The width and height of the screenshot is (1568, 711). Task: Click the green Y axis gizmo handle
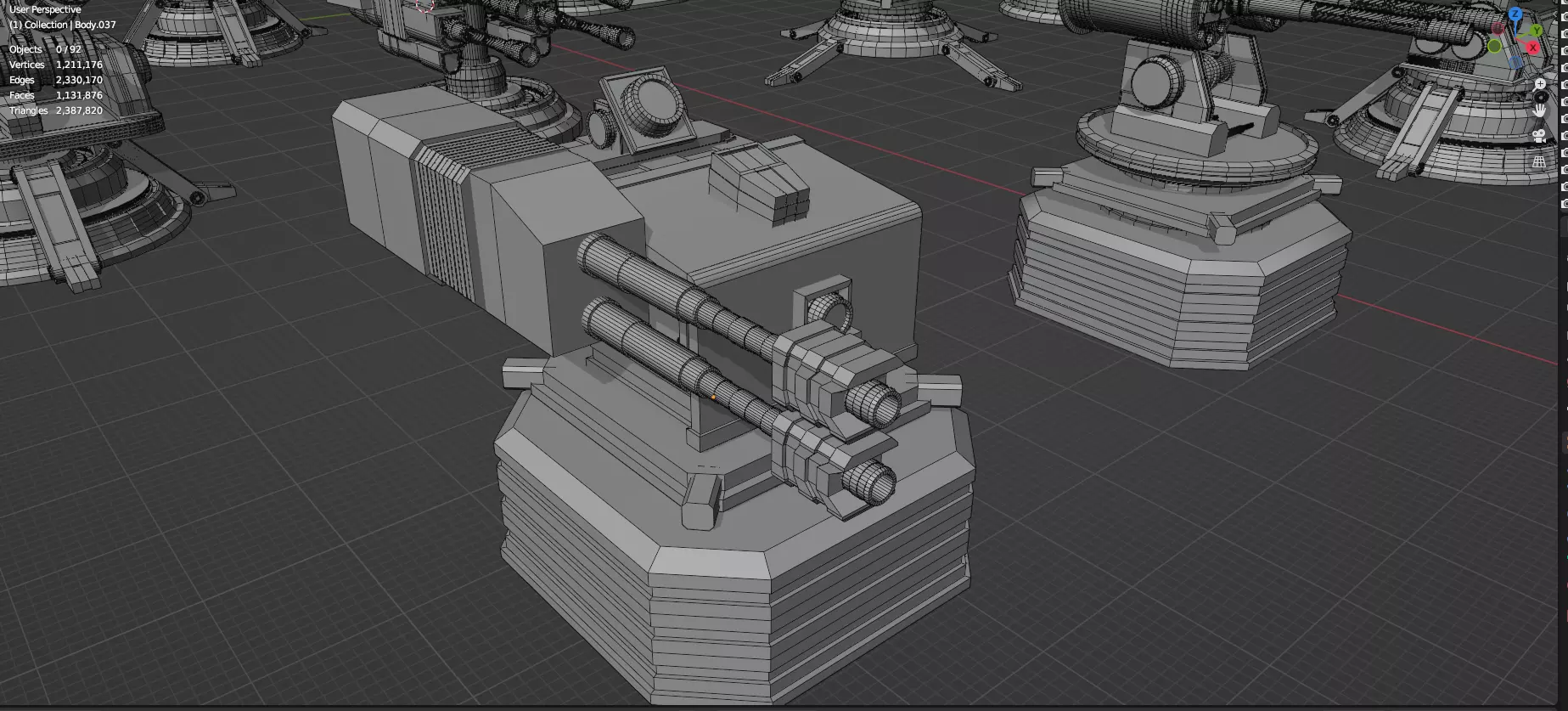(x=1537, y=30)
